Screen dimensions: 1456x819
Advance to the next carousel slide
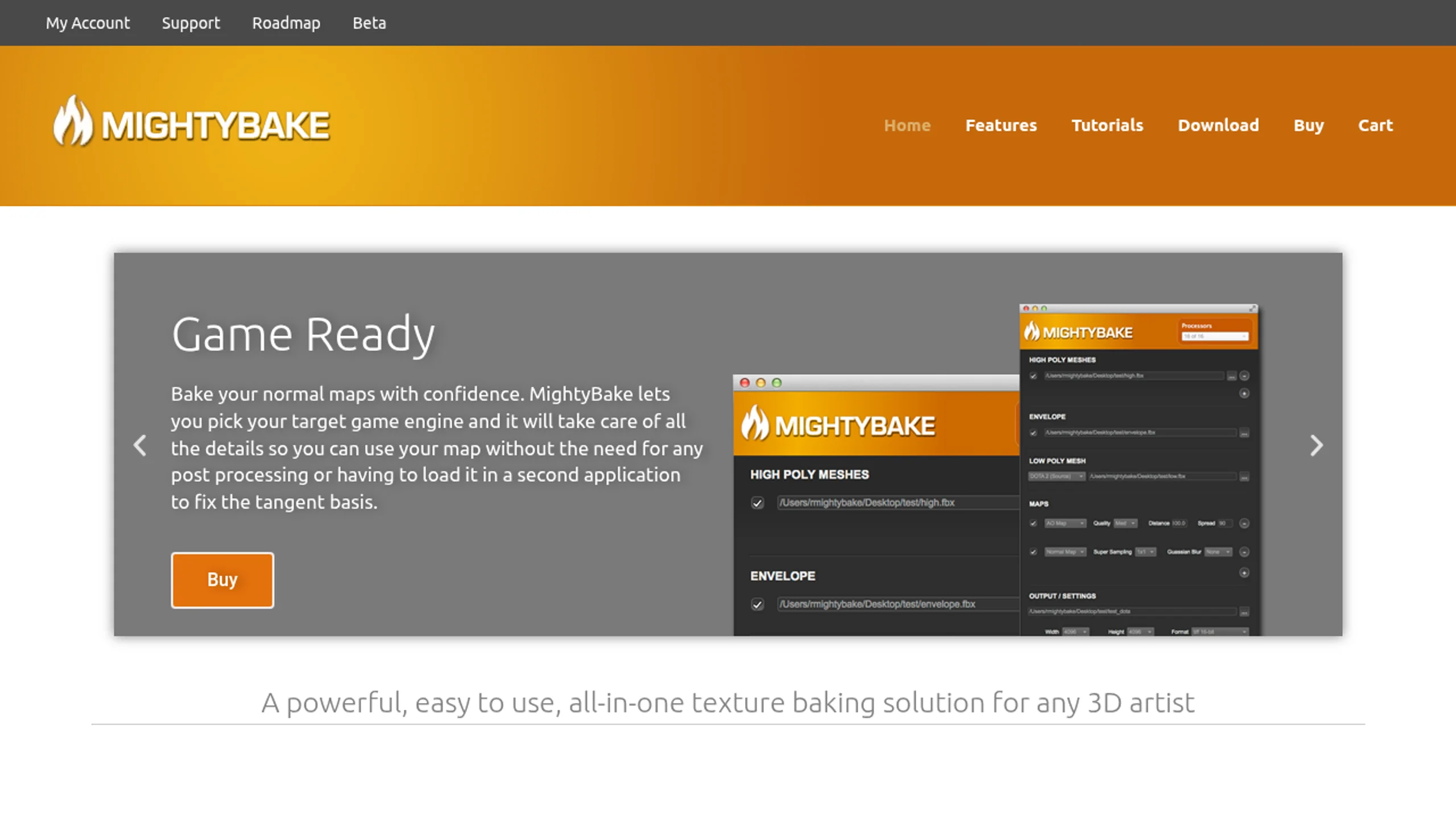click(x=1316, y=445)
